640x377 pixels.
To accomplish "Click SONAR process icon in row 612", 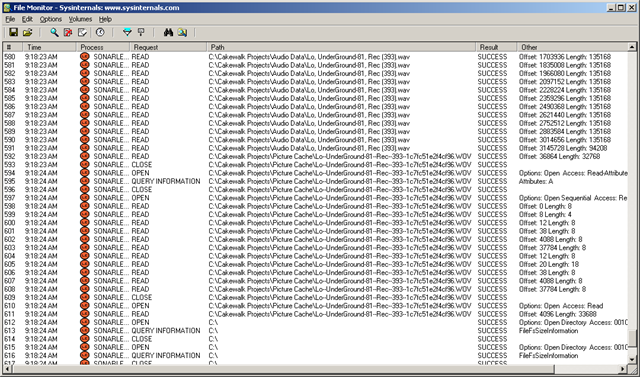I will [84, 322].
